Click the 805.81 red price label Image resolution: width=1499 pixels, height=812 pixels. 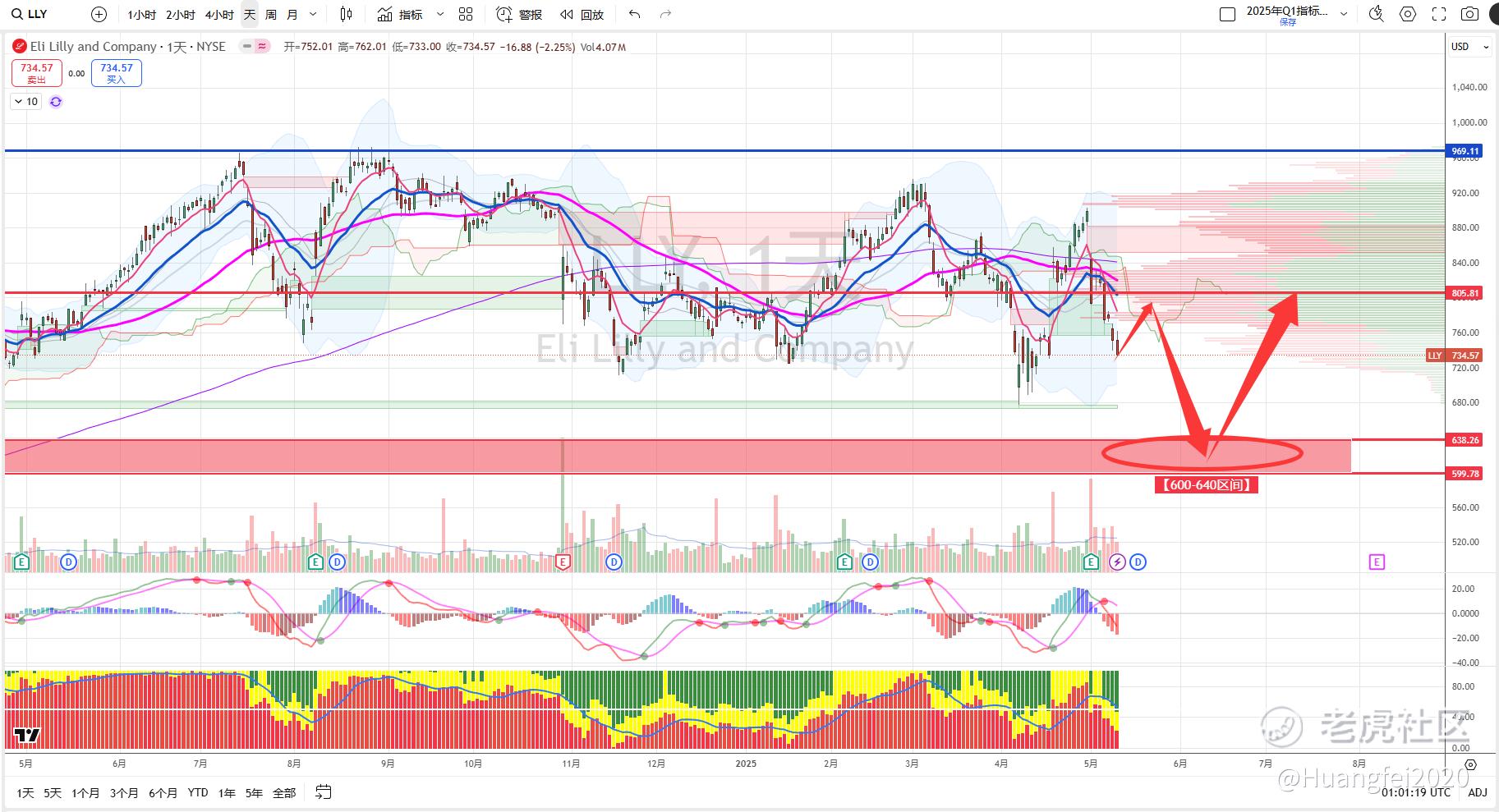[1465, 293]
